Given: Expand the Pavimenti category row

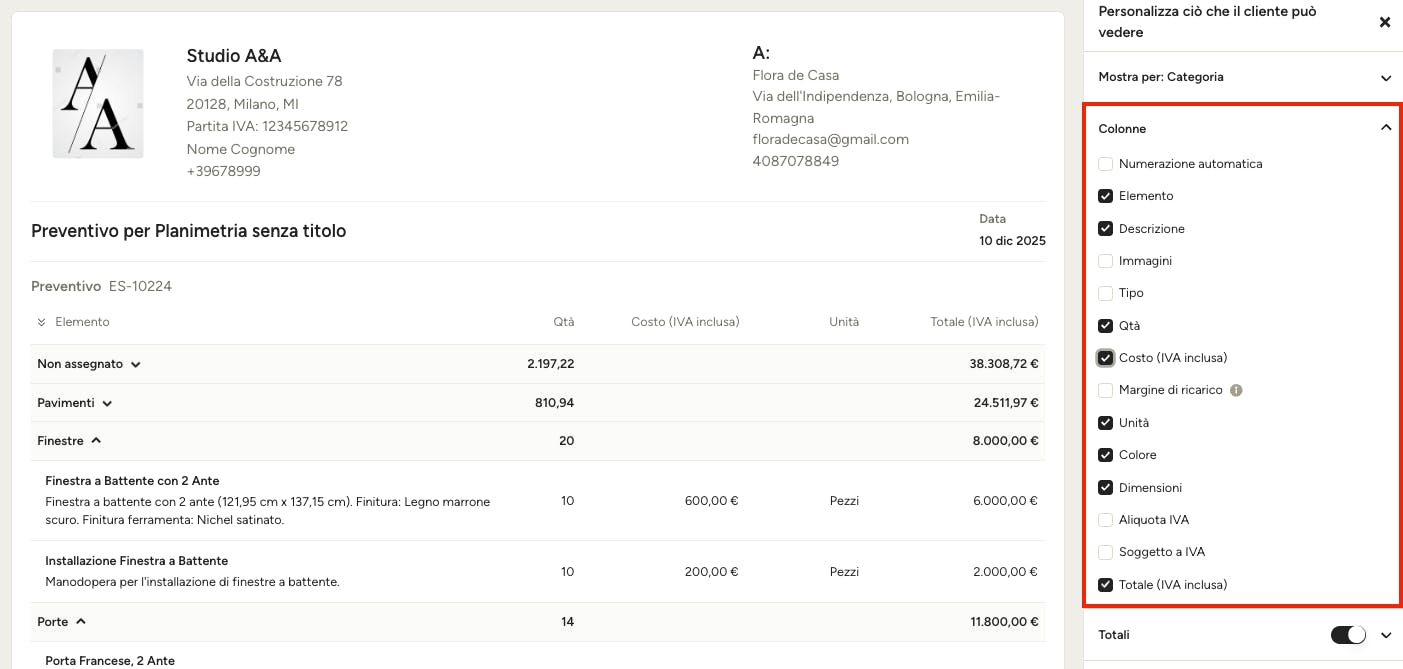Looking at the screenshot, I should click(x=107, y=403).
